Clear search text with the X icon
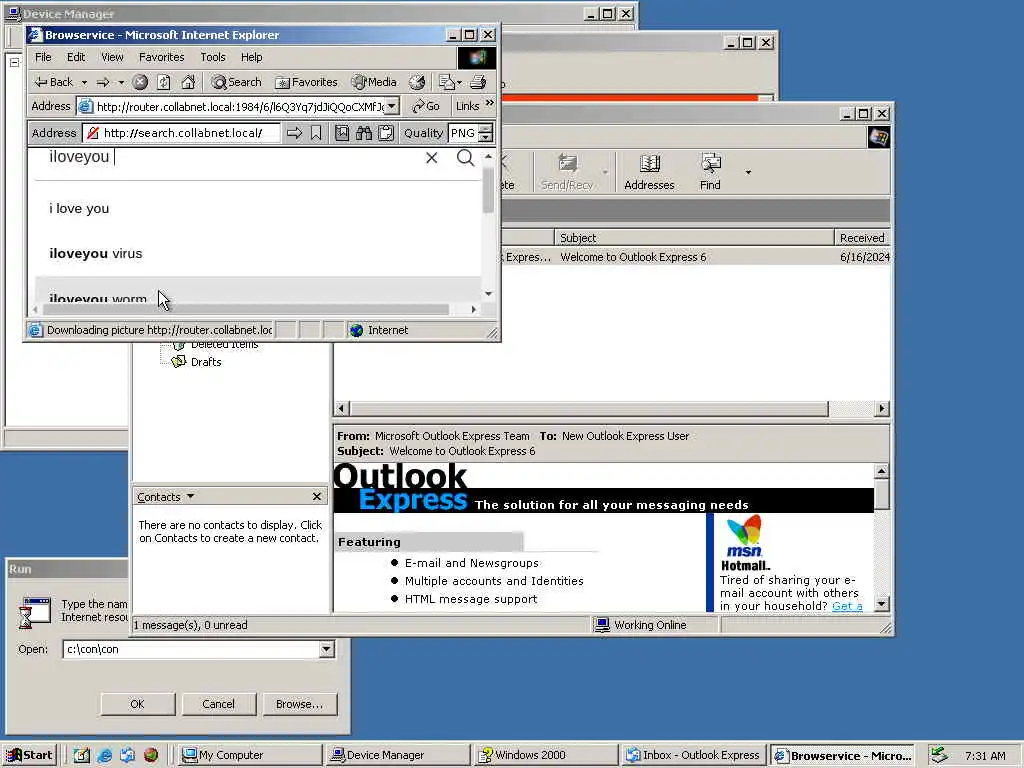 432,157
